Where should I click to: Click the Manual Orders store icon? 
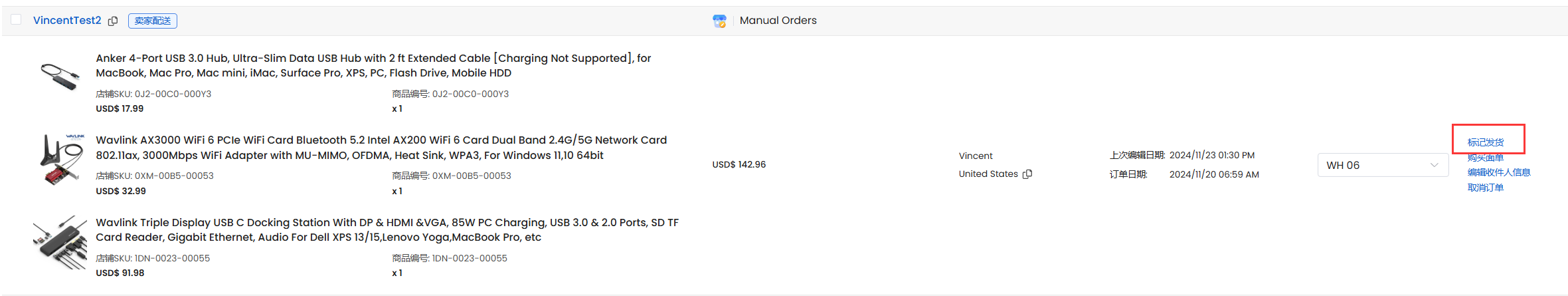[719, 21]
